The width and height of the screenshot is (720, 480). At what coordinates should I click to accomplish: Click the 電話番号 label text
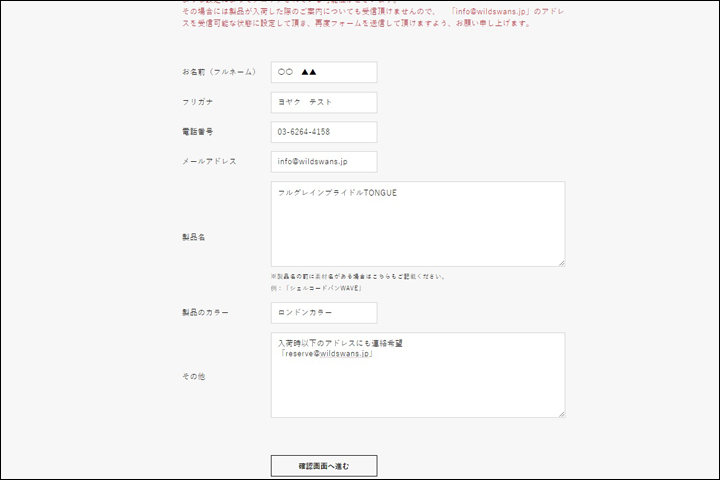pyautogui.click(x=197, y=132)
